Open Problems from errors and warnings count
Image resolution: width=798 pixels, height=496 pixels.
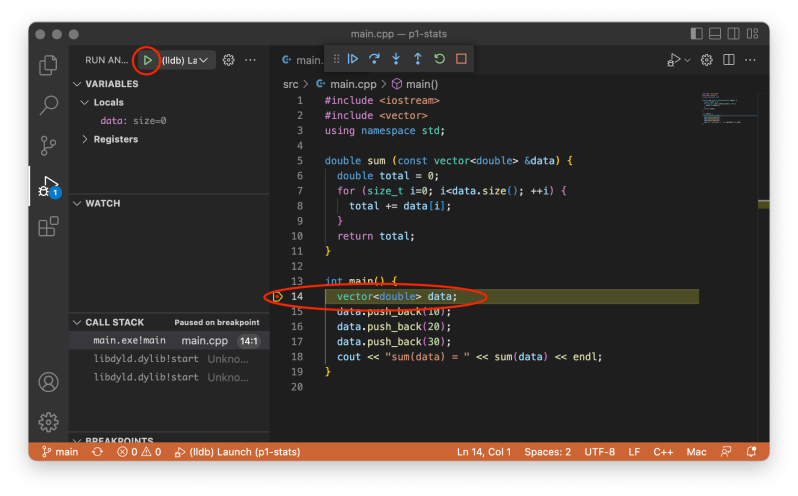(139, 452)
